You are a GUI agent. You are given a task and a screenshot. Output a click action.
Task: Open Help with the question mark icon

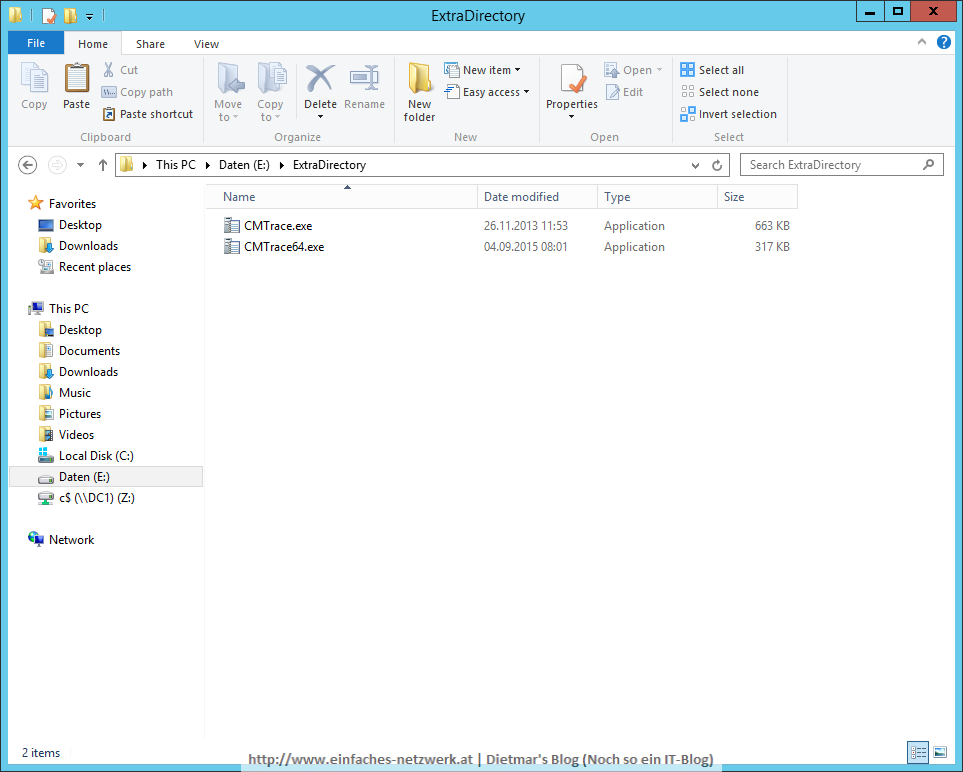pos(944,42)
